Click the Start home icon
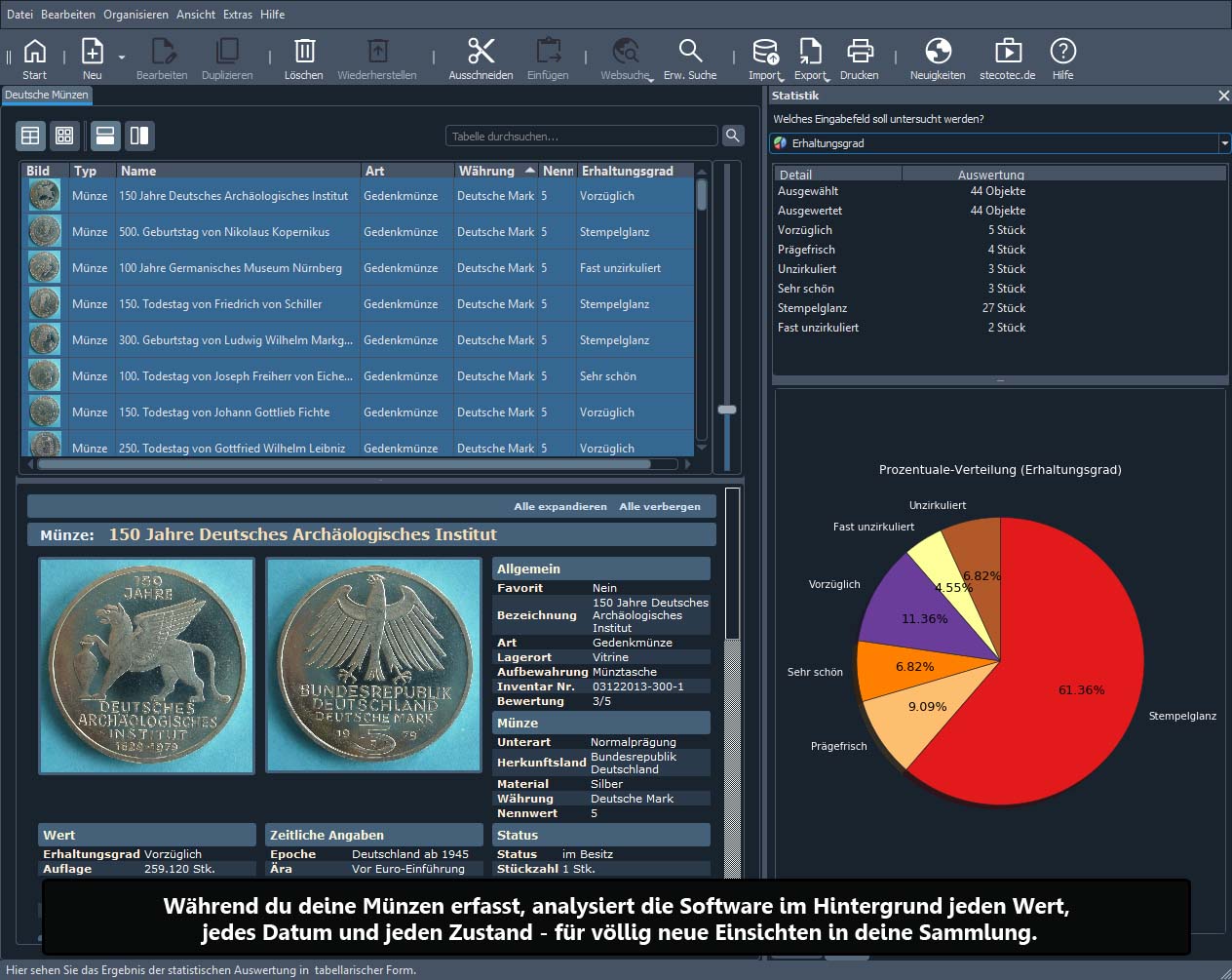1232x980 pixels. click(34, 59)
